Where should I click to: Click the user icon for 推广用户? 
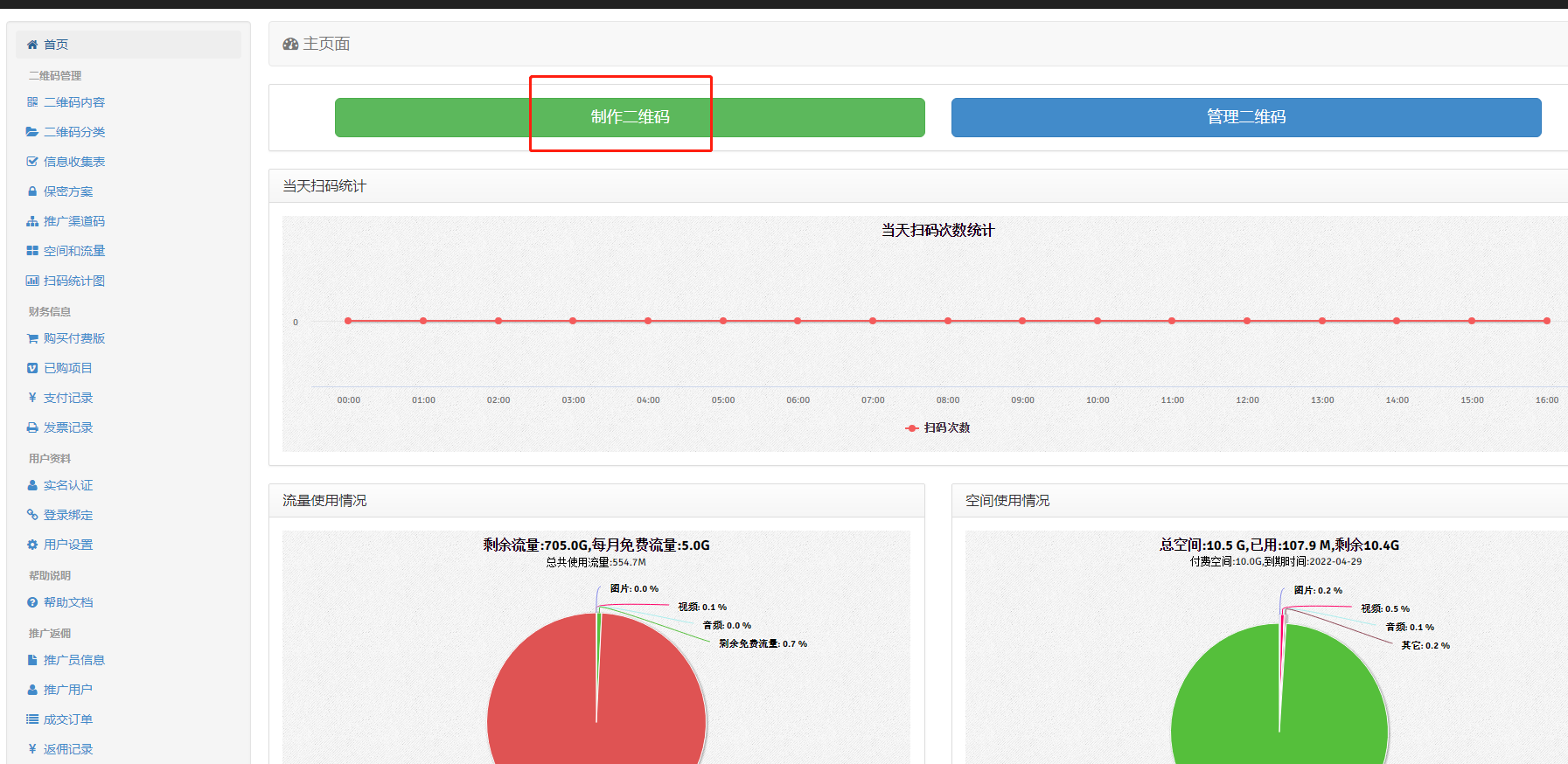pyautogui.click(x=32, y=690)
